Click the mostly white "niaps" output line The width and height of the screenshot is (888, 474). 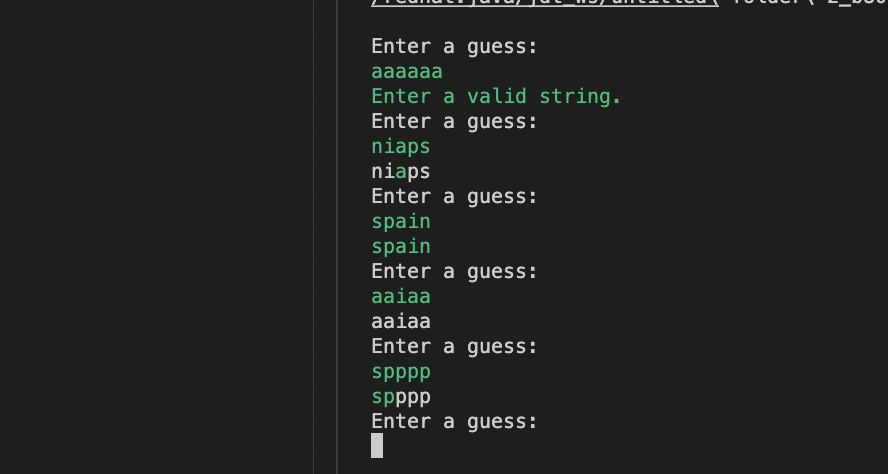point(400,171)
